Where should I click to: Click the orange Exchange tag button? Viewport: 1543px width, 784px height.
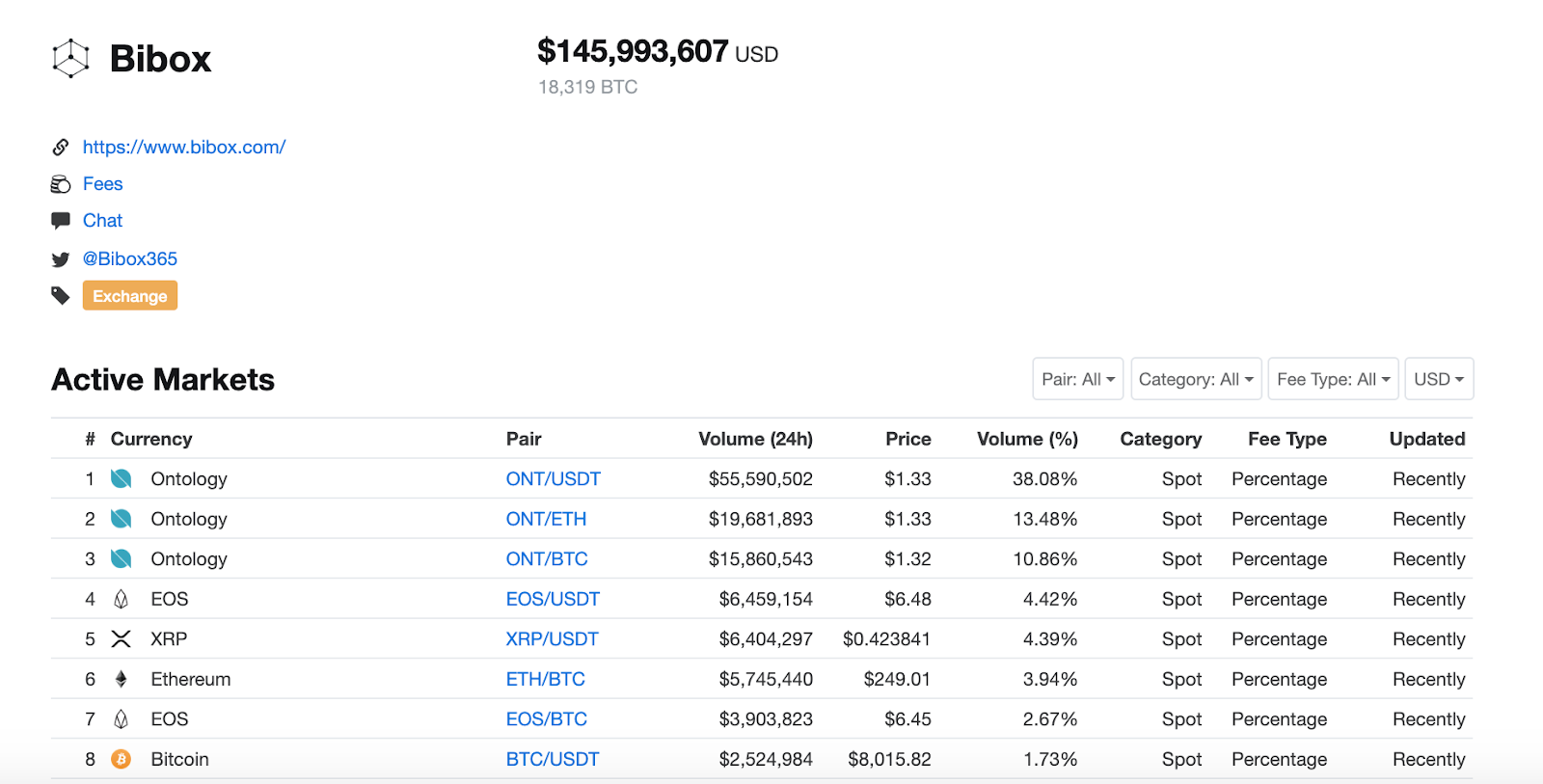130,295
